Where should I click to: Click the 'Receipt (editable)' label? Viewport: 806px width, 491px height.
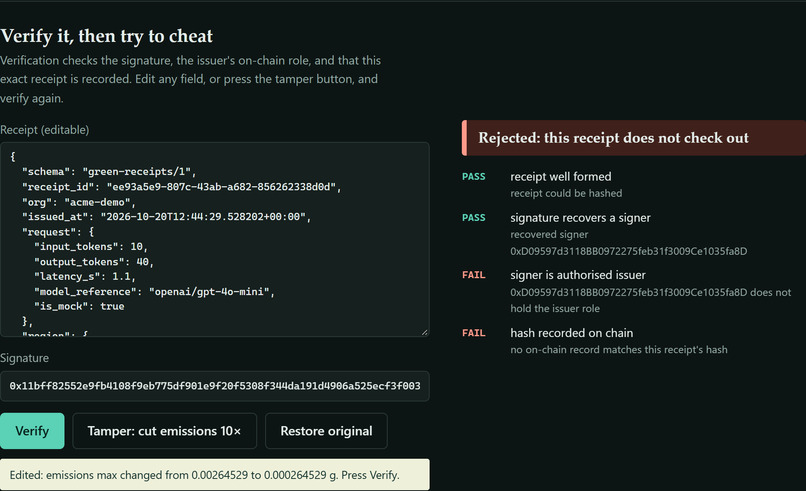coord(45,130)
